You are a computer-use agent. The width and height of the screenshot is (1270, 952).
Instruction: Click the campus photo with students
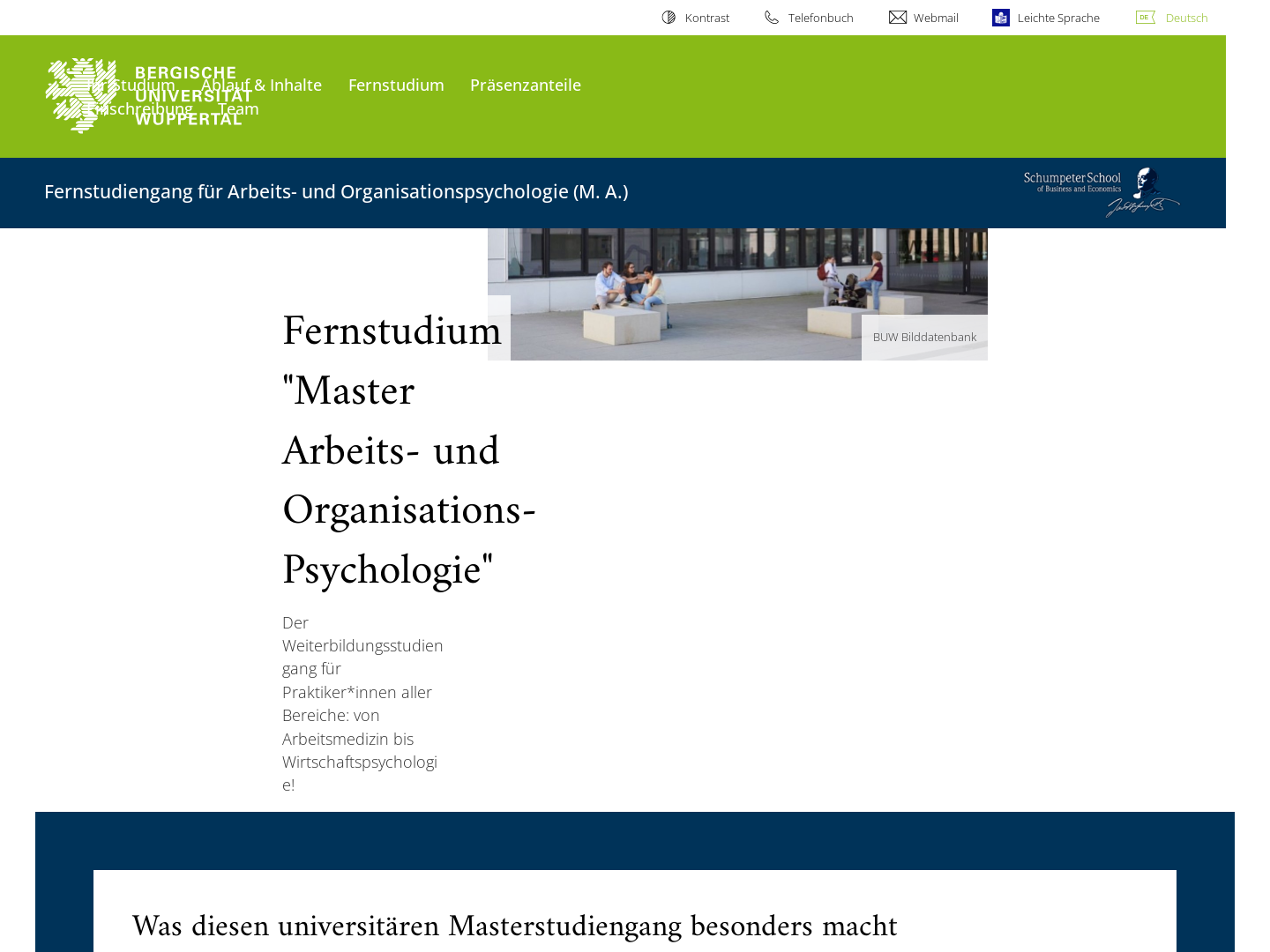[x=737, y=294]
